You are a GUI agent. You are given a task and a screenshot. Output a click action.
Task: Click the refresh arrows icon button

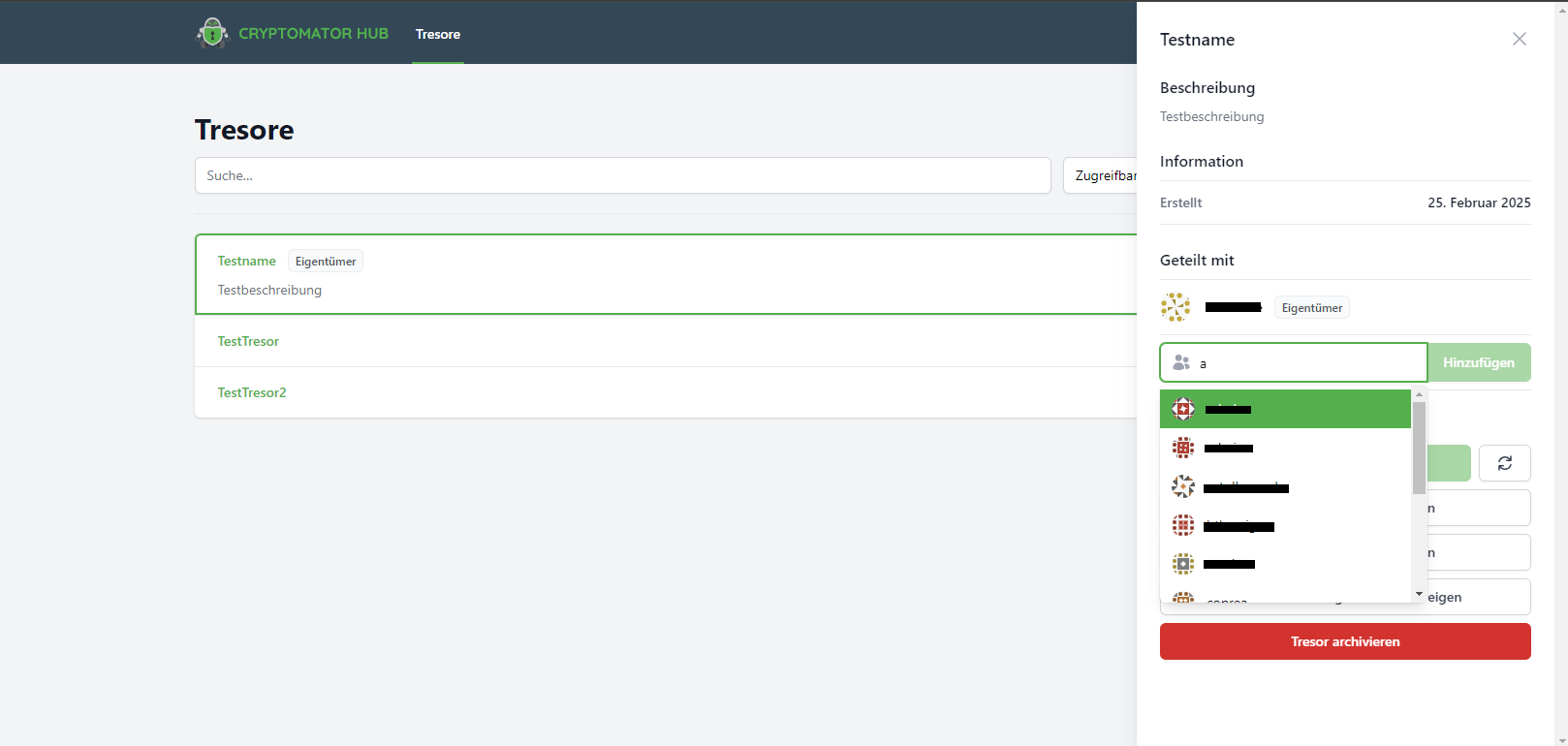tap(1504, 463)
